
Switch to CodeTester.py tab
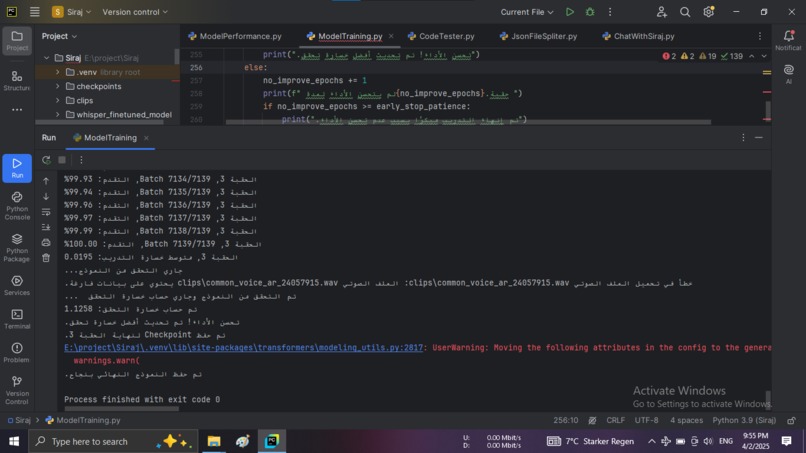click(x=441, y=36)
